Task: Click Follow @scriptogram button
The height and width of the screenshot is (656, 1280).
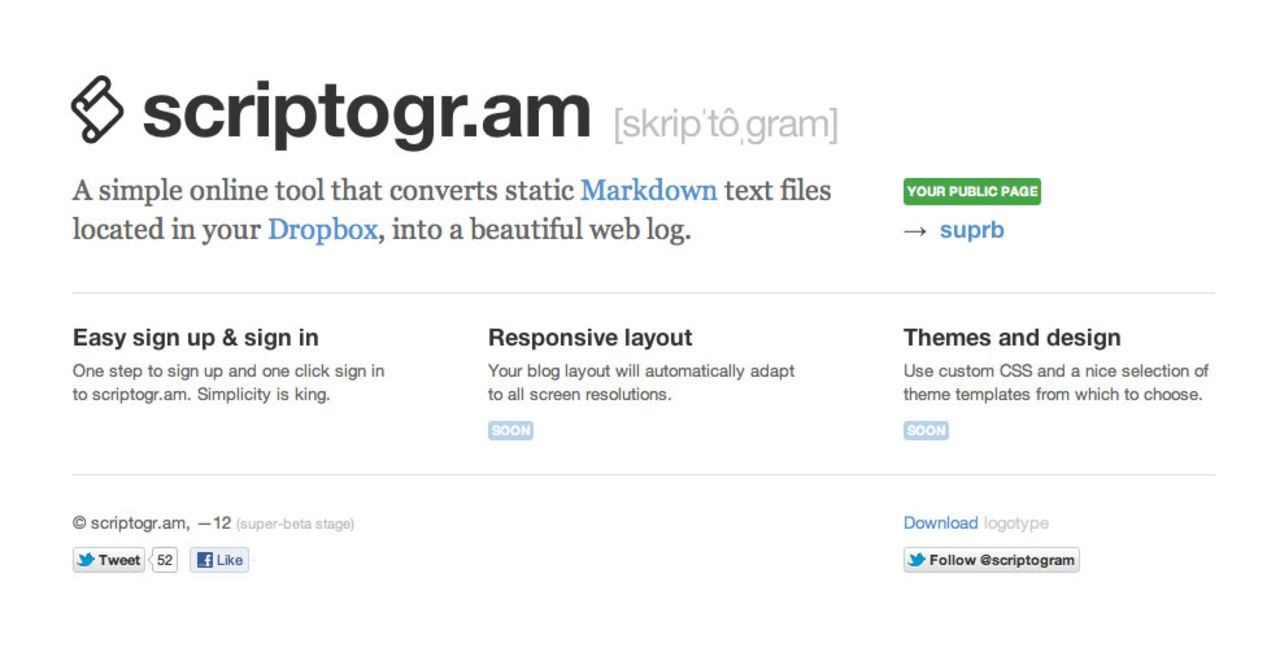Action: pyautogui.click(x=991, y=560)
